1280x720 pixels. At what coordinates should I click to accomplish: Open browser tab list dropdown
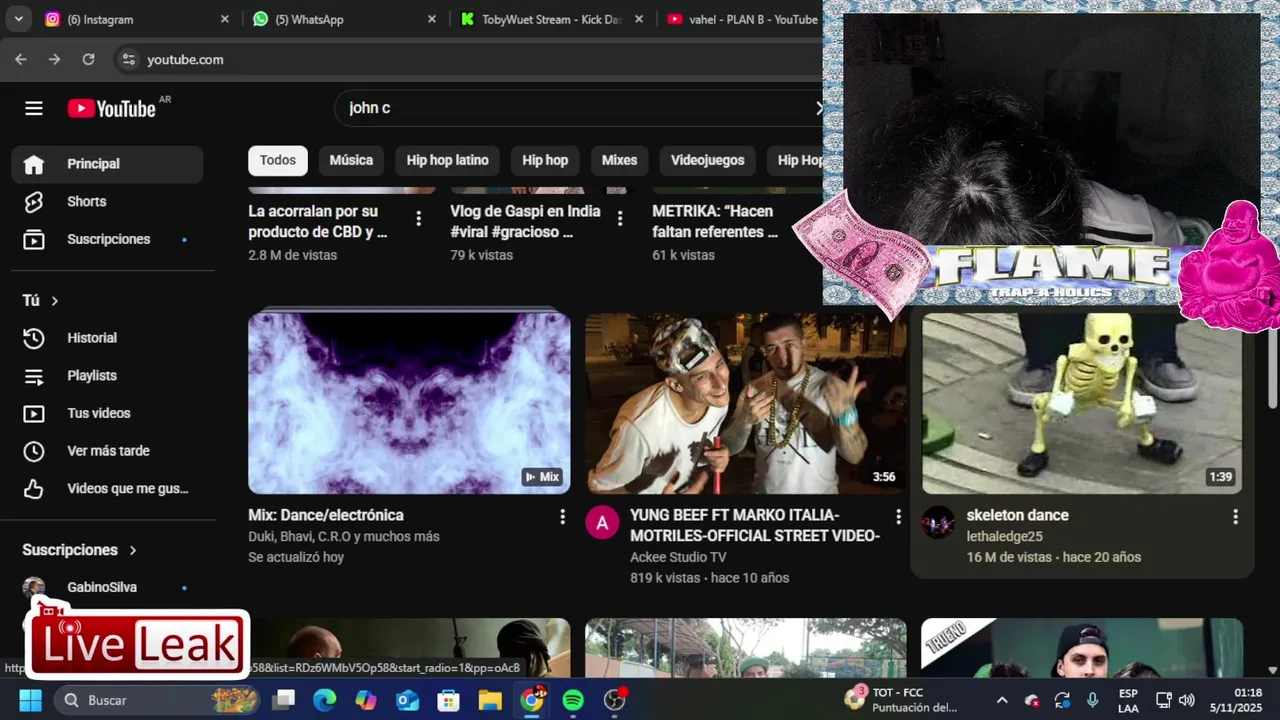pos(19,19)
